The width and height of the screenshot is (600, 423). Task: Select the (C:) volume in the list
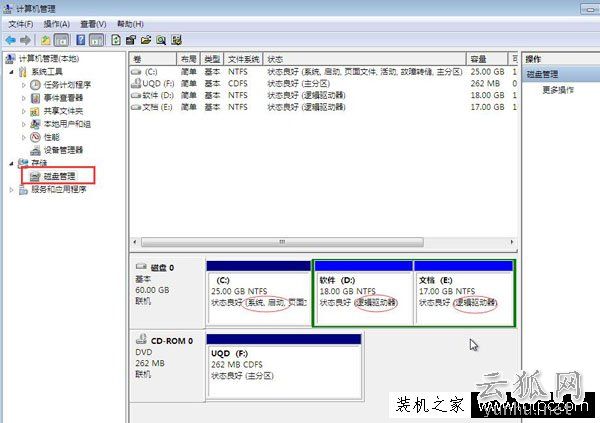(x=151, y=72)
